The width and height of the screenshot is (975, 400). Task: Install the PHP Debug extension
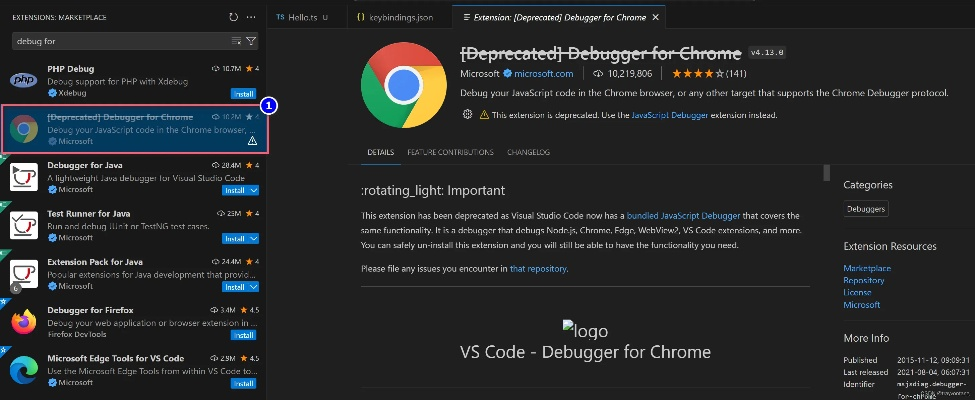pyautogui.click(x=244, y=93)
